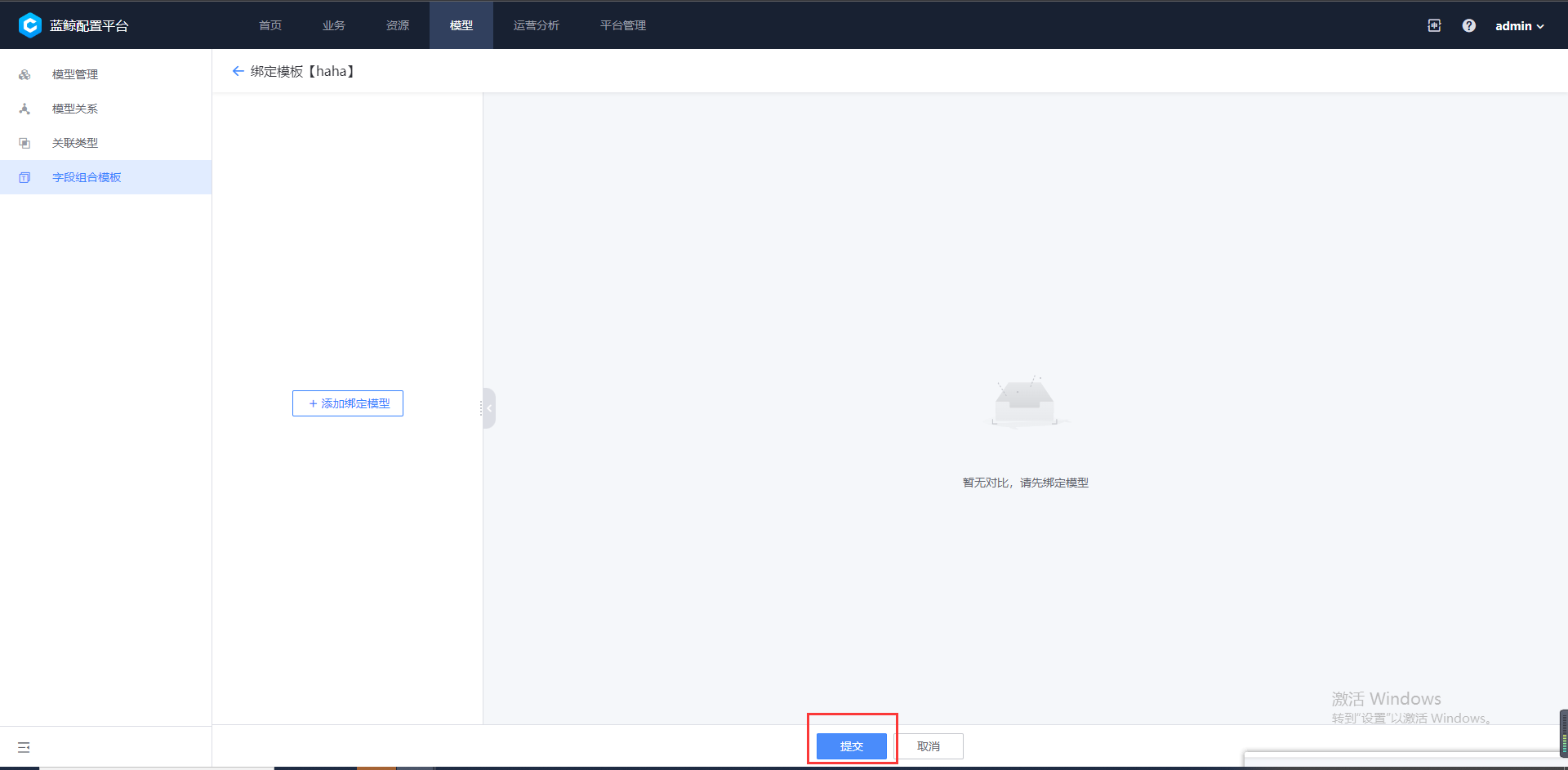
Task: Cancel changes via 取消 button
Action: pos(930,746)
